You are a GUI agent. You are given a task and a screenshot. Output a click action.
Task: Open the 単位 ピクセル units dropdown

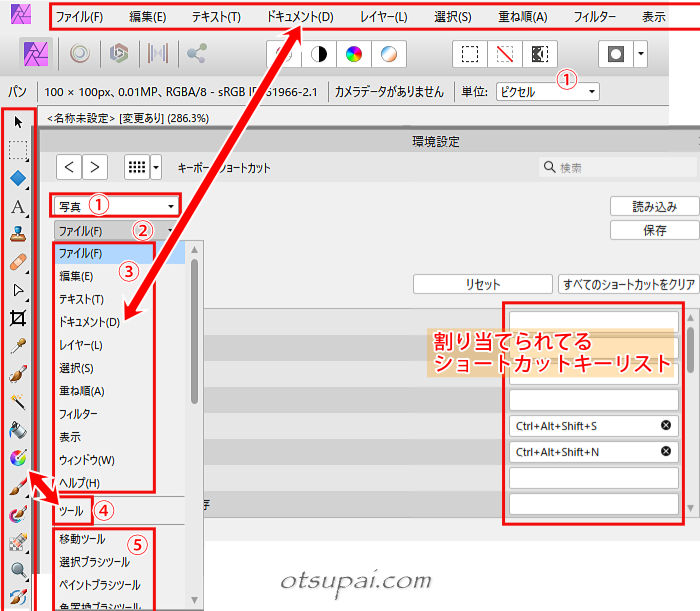coord(548,92)
